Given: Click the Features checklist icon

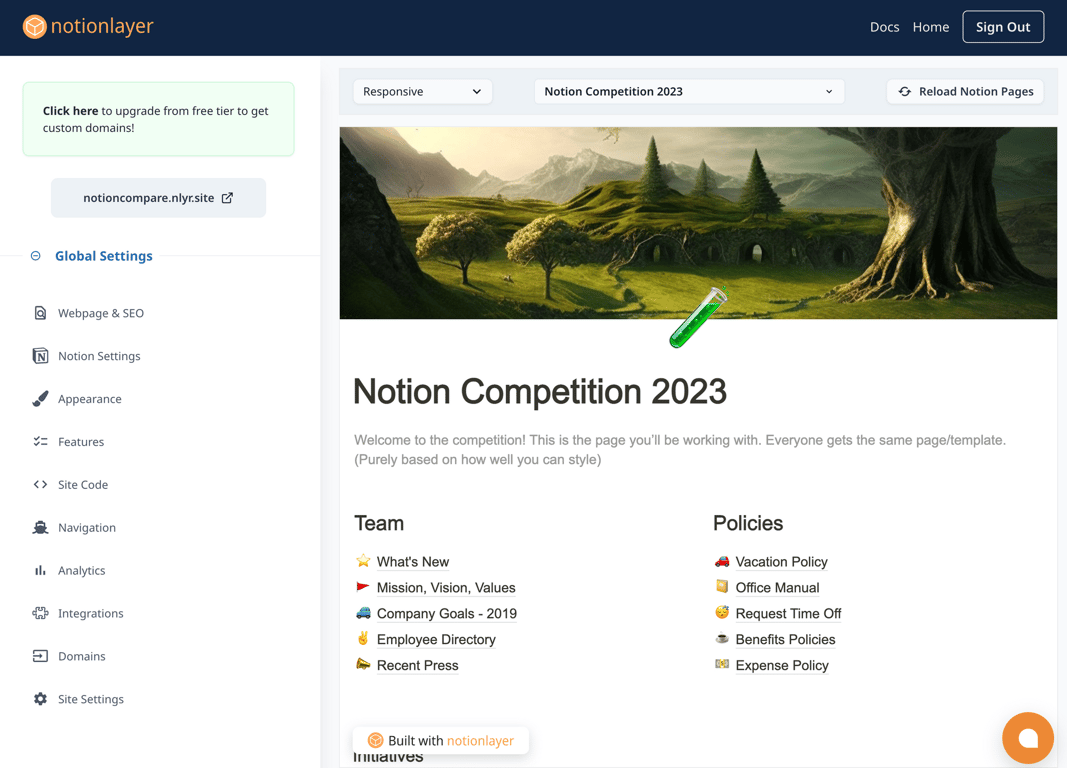Looking at the screenshot, I should pos(40,441).
